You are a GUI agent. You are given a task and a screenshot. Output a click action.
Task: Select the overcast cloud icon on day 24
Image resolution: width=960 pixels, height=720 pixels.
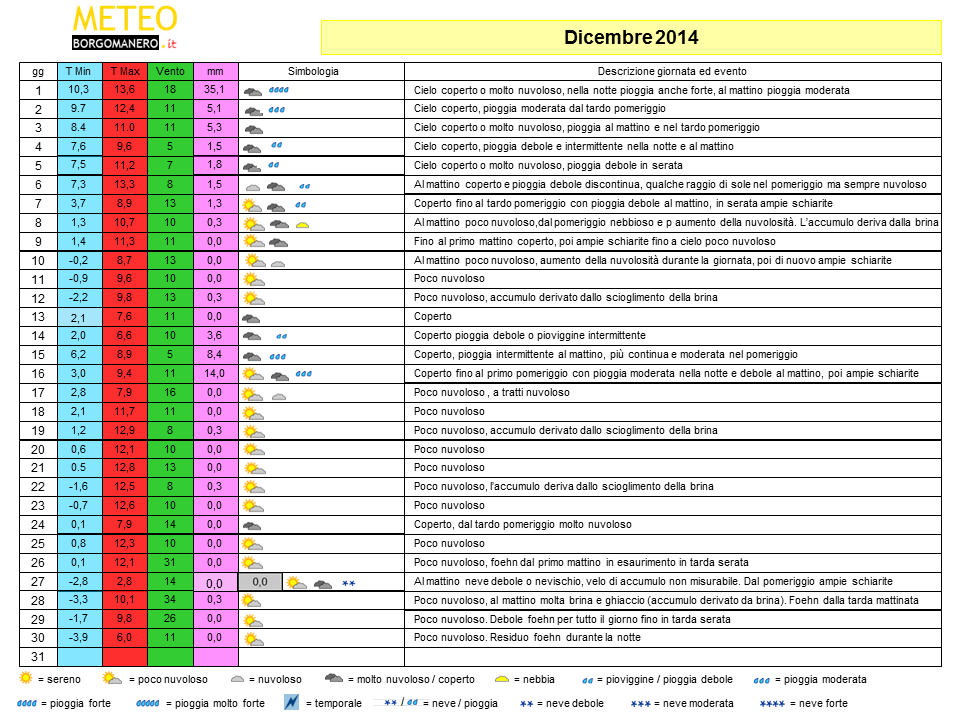[252, 526]
